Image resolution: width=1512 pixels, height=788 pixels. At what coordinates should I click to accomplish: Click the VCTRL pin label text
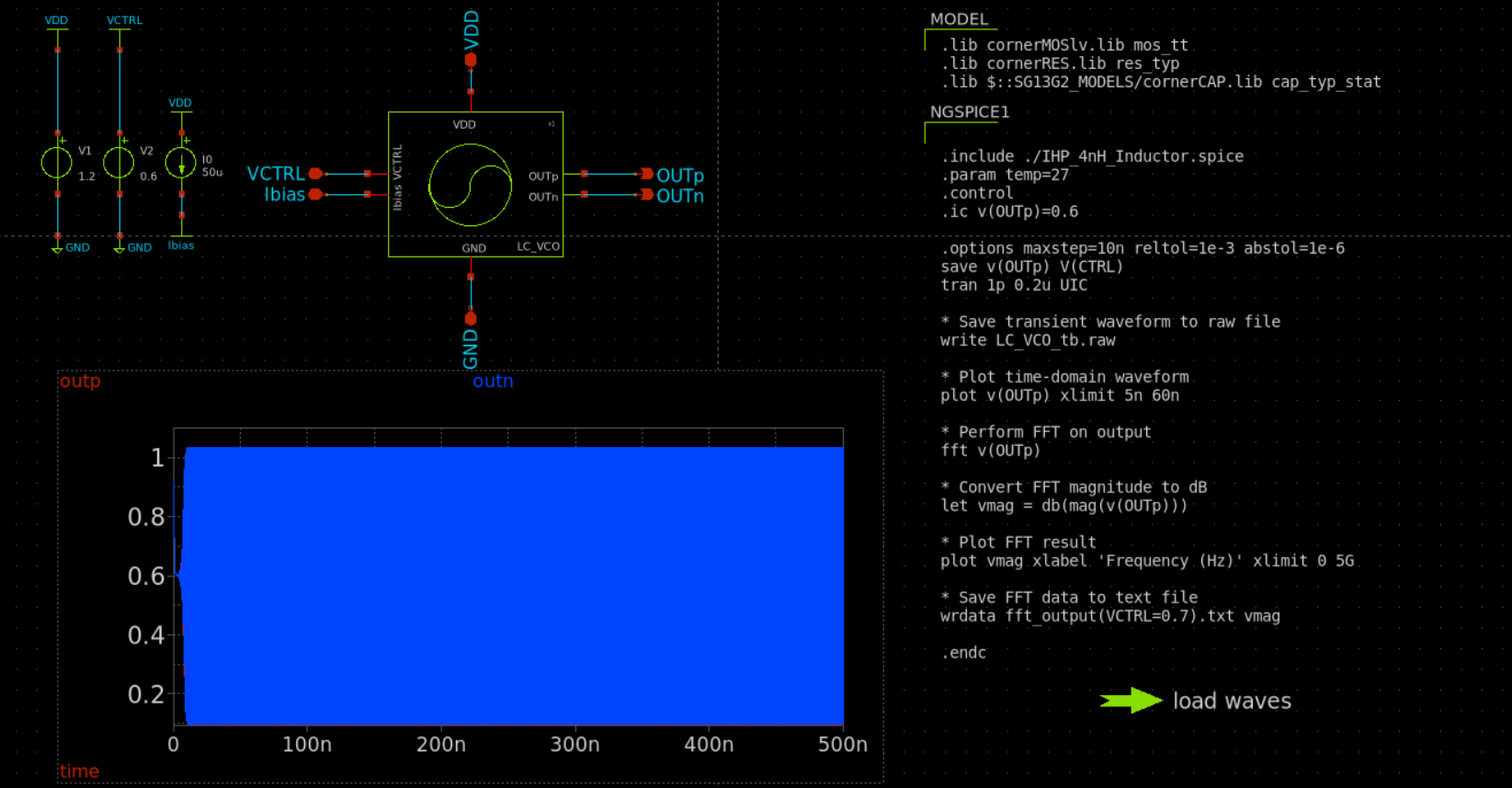point(276,174)
